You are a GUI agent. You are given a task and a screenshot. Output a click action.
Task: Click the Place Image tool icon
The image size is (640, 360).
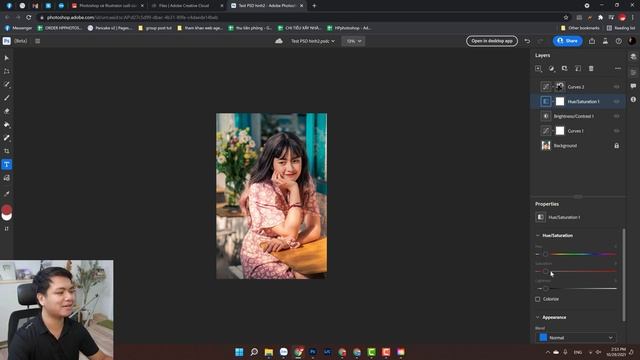click(7, 178)
